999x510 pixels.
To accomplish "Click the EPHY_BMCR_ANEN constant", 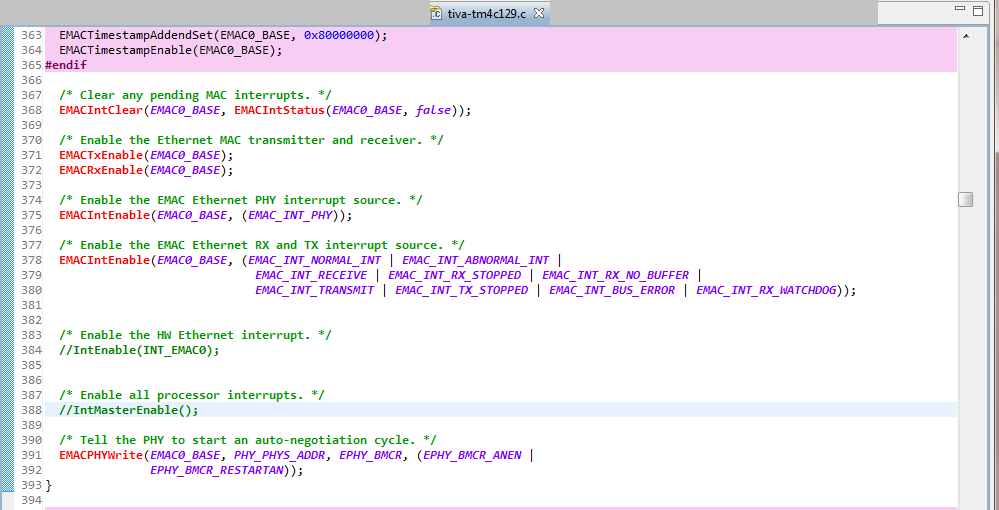I will click(x=472, y=455).
